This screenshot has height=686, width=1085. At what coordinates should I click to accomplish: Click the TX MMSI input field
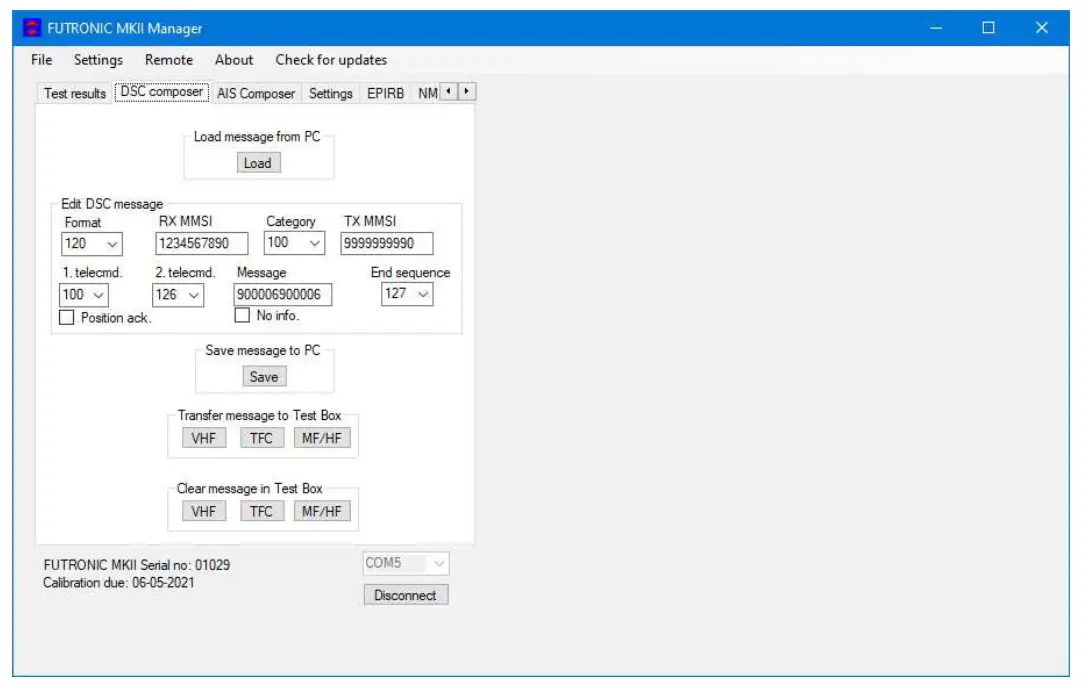[x=387, y=244]
